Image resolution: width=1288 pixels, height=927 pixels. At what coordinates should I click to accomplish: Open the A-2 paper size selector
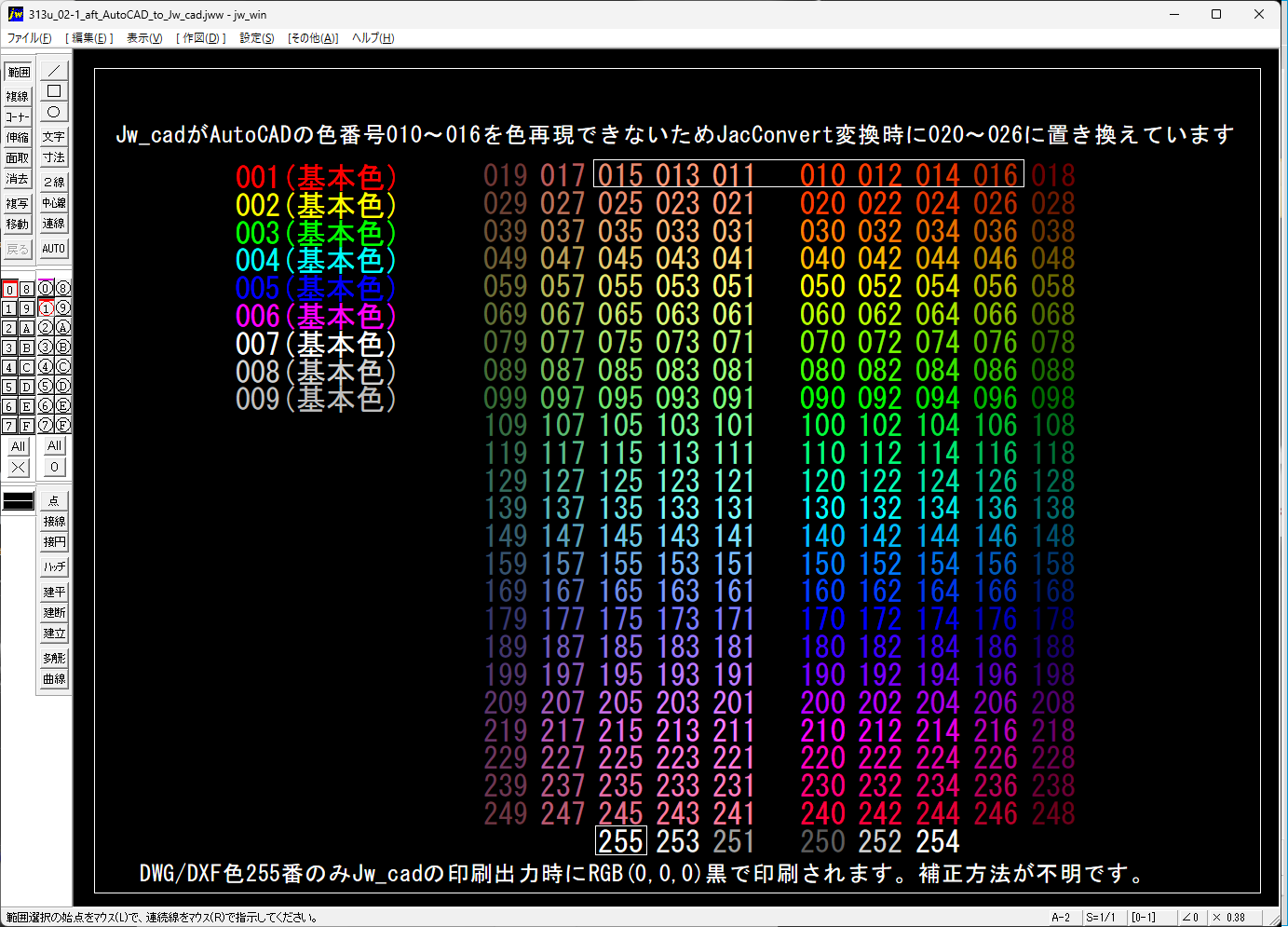click(1061, 917)
